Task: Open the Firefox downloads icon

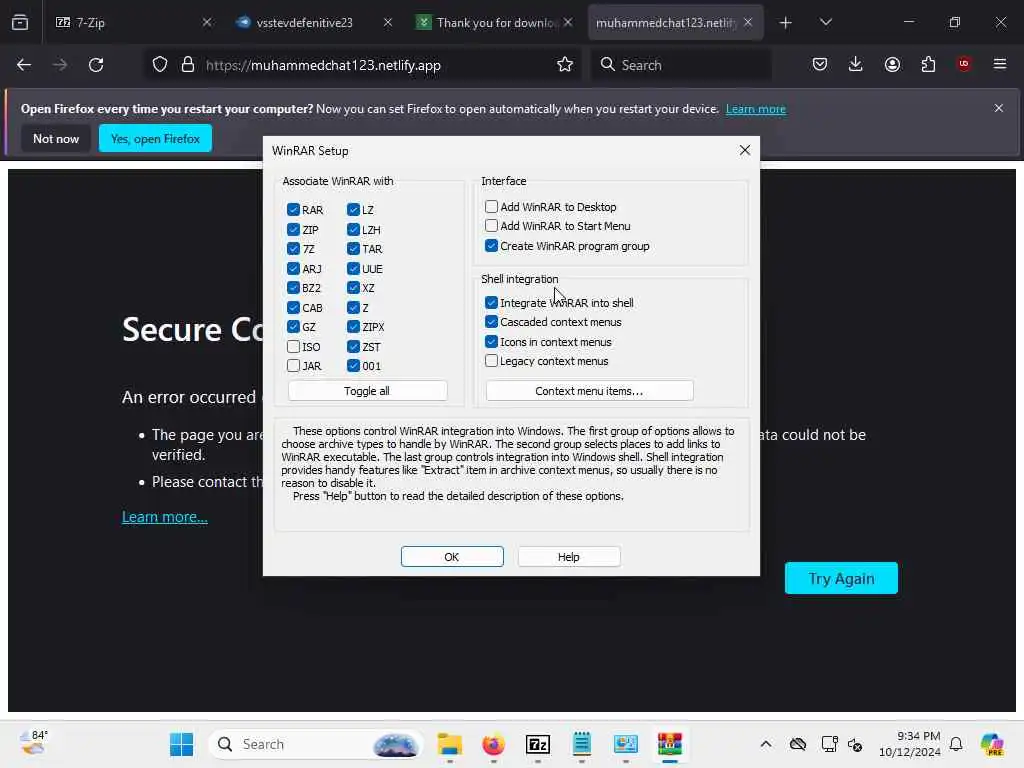Action: (856, 64)
